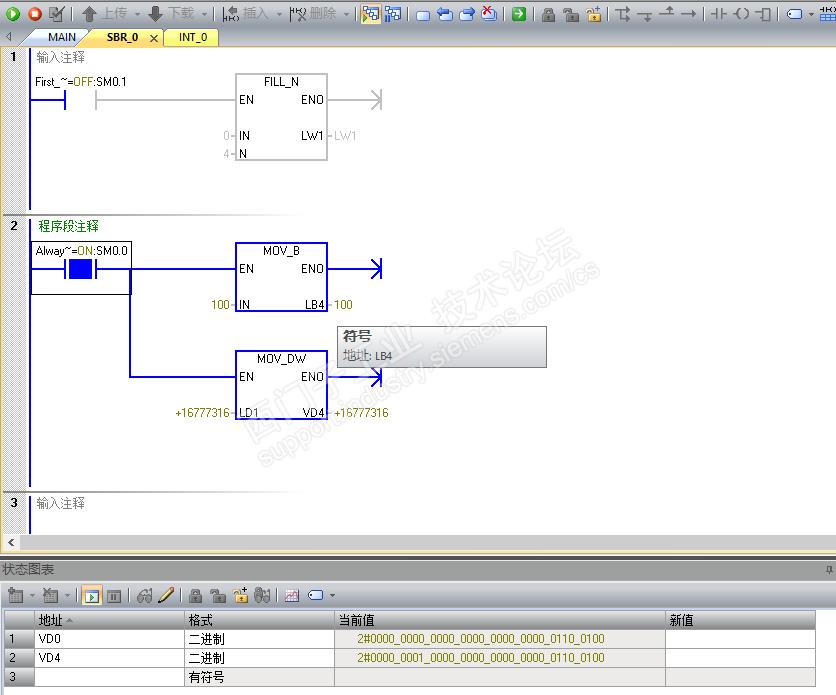
Task: Select the MOV_DW instruction box
Action: click(x=281, y=385)
